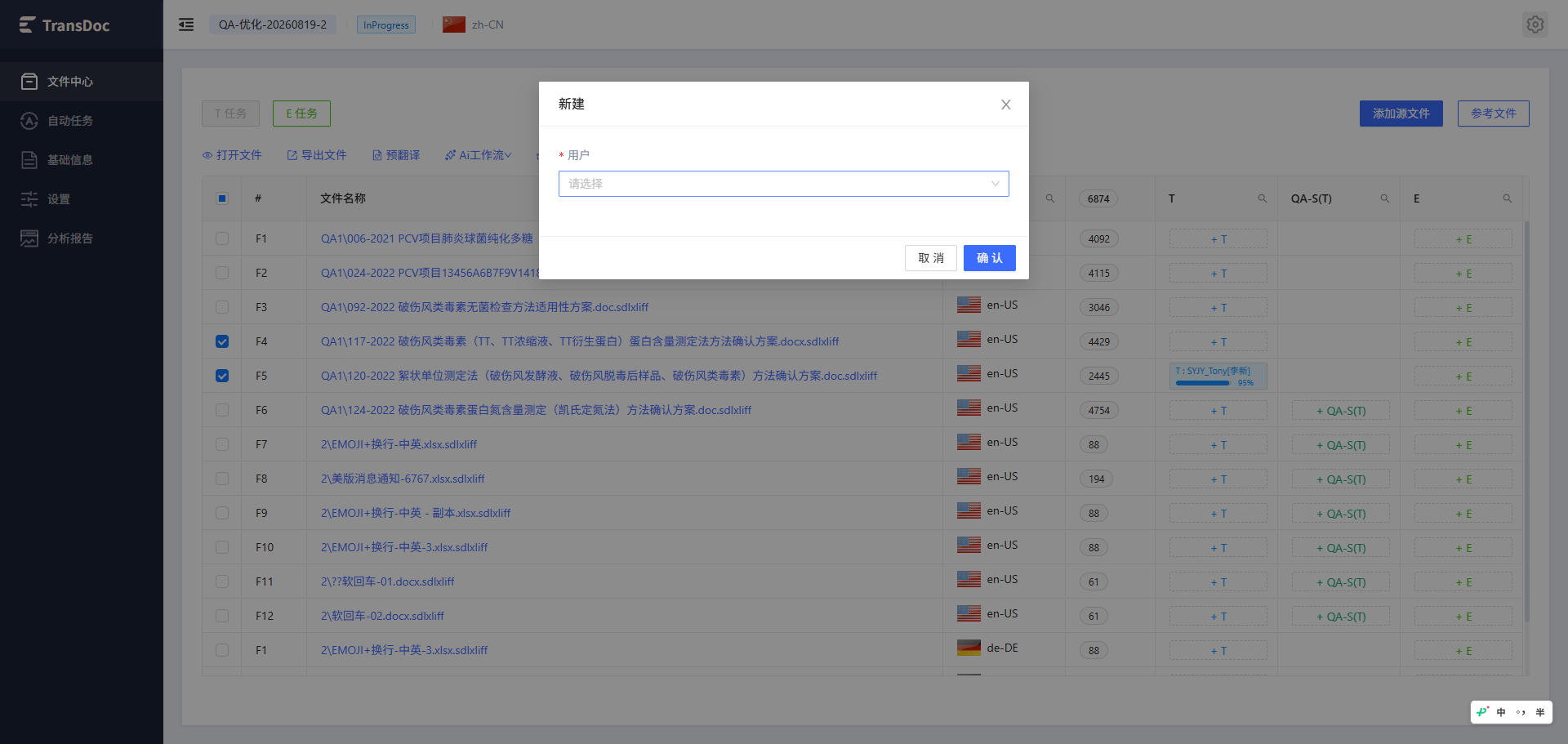Check the F7 row checkbox

[222, 444]
